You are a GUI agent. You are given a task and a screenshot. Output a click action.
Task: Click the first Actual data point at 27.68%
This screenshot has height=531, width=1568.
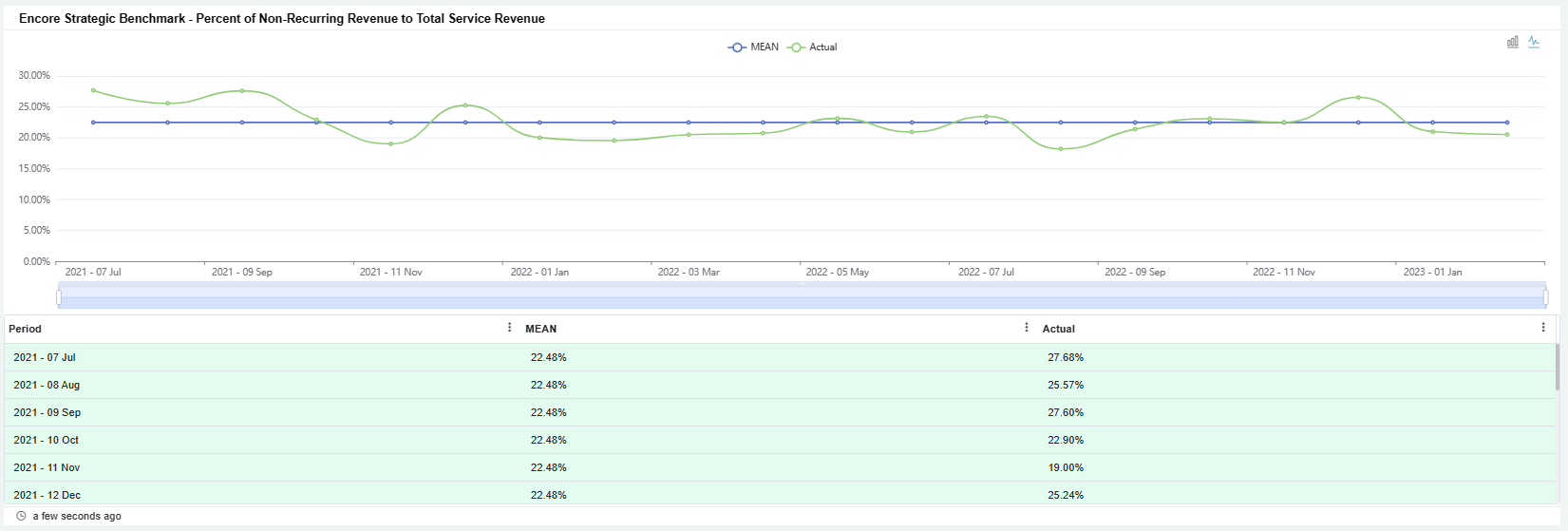point(93,90)
